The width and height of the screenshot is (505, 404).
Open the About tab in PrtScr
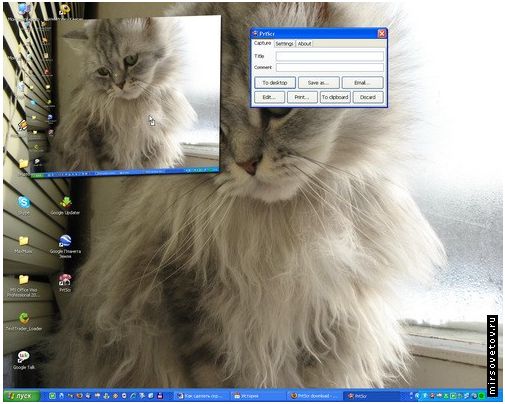pyautogui.click(x=304, y=44)
